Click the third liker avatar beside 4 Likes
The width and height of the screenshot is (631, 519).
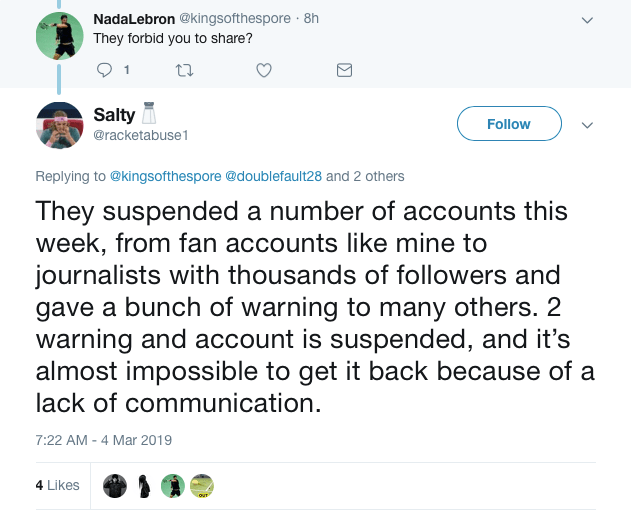172,485
